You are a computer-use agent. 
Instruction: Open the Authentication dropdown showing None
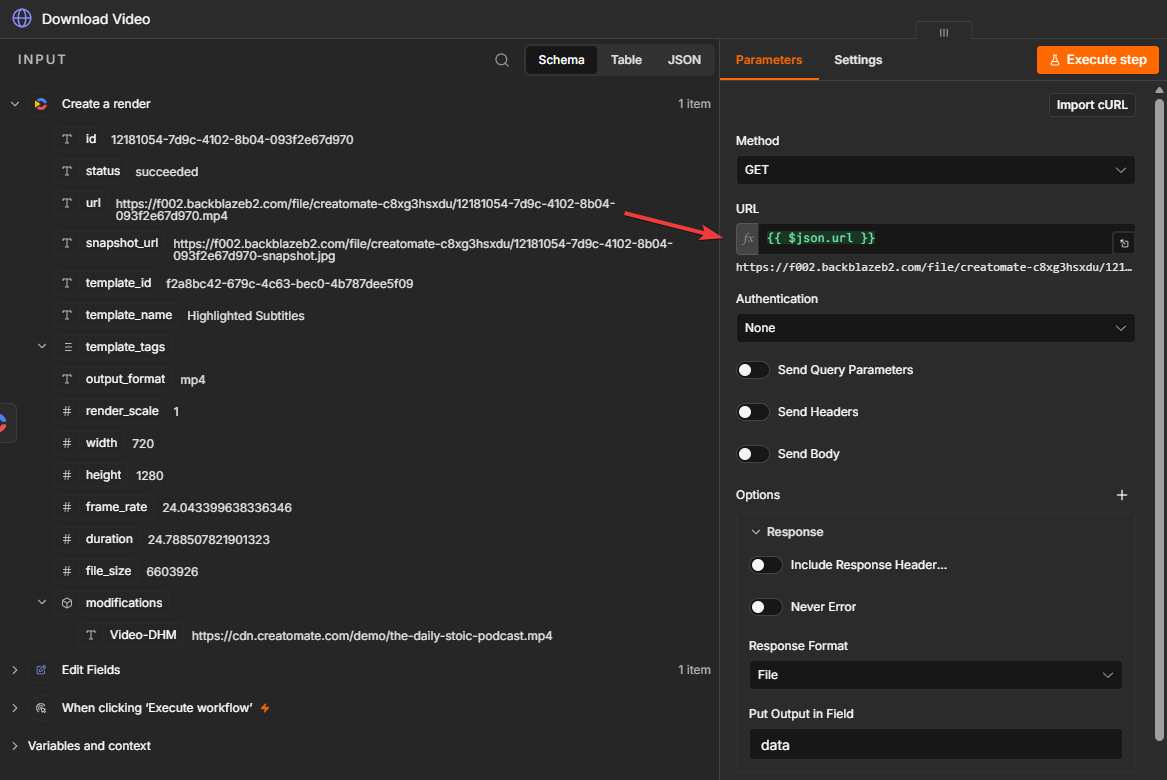point(935,328)
